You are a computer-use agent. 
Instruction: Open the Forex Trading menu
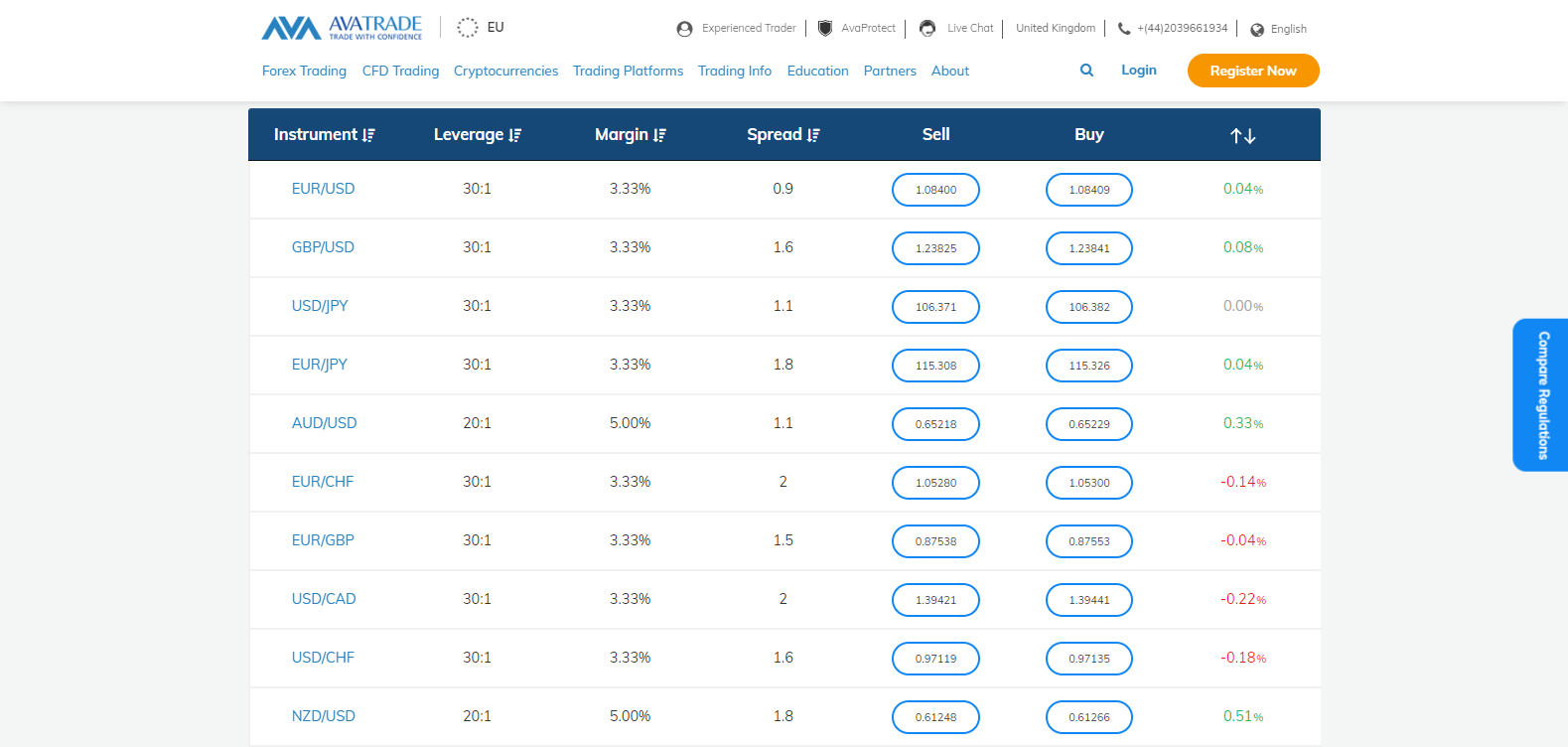[x=304, y=72]
